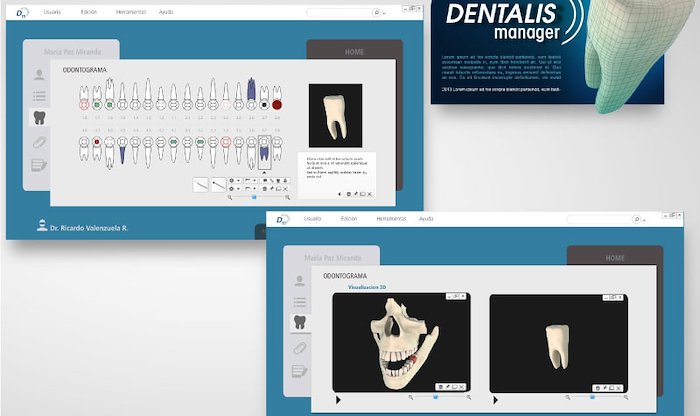Screen dimensions: 700x416
Task: Select the straight probe line tool
Action: (218, 185)
